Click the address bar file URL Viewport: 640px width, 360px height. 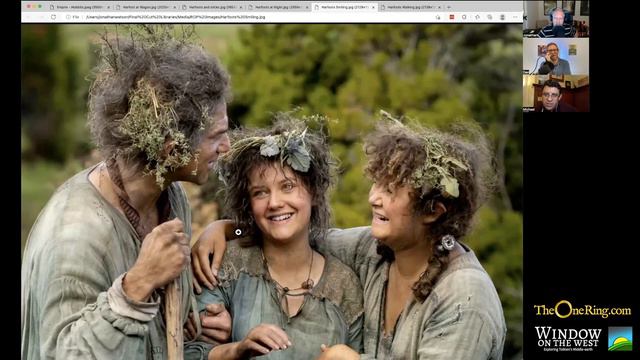pyautogui.click(x=176, y=17)
